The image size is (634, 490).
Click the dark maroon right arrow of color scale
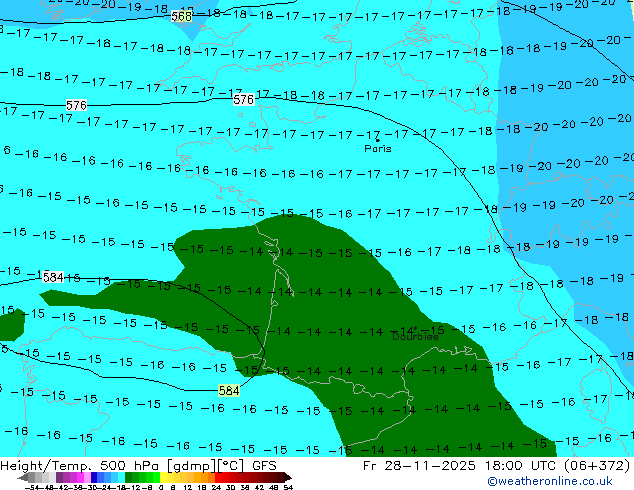[287, 477]
